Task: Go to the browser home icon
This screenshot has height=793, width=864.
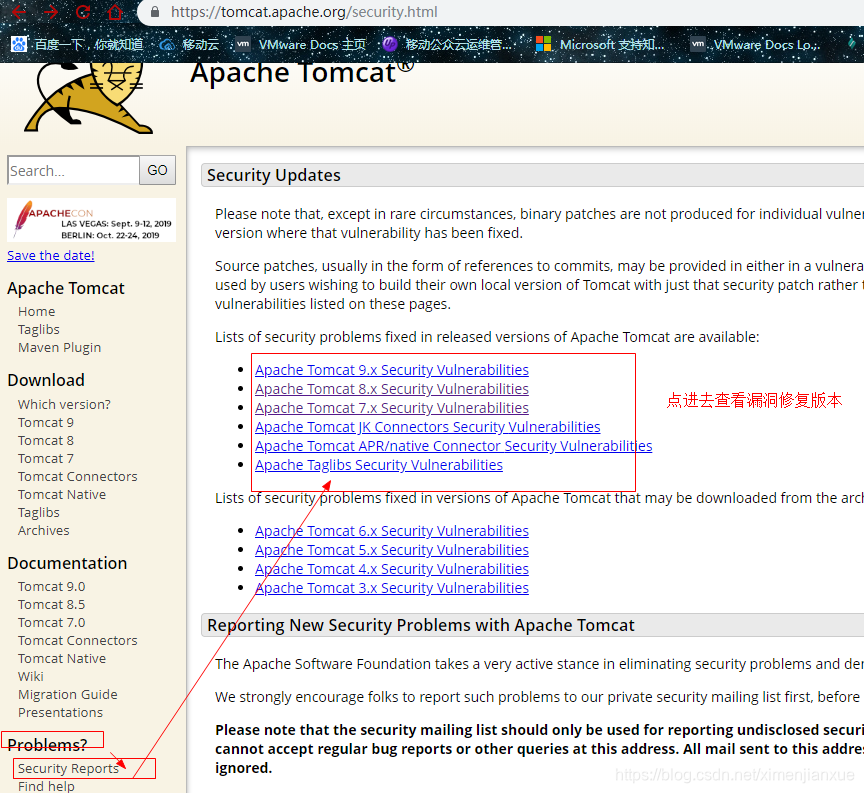Action: coord(115,12)
